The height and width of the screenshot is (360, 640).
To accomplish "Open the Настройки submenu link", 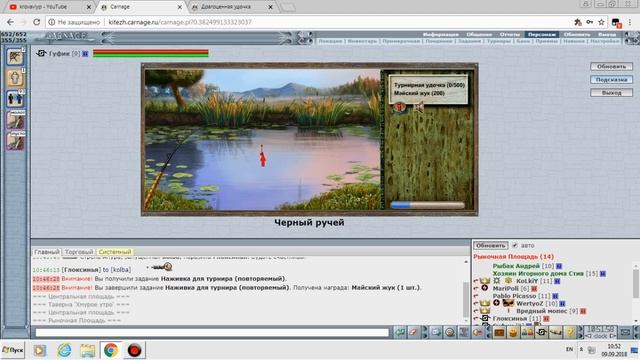I will [605, 41].
